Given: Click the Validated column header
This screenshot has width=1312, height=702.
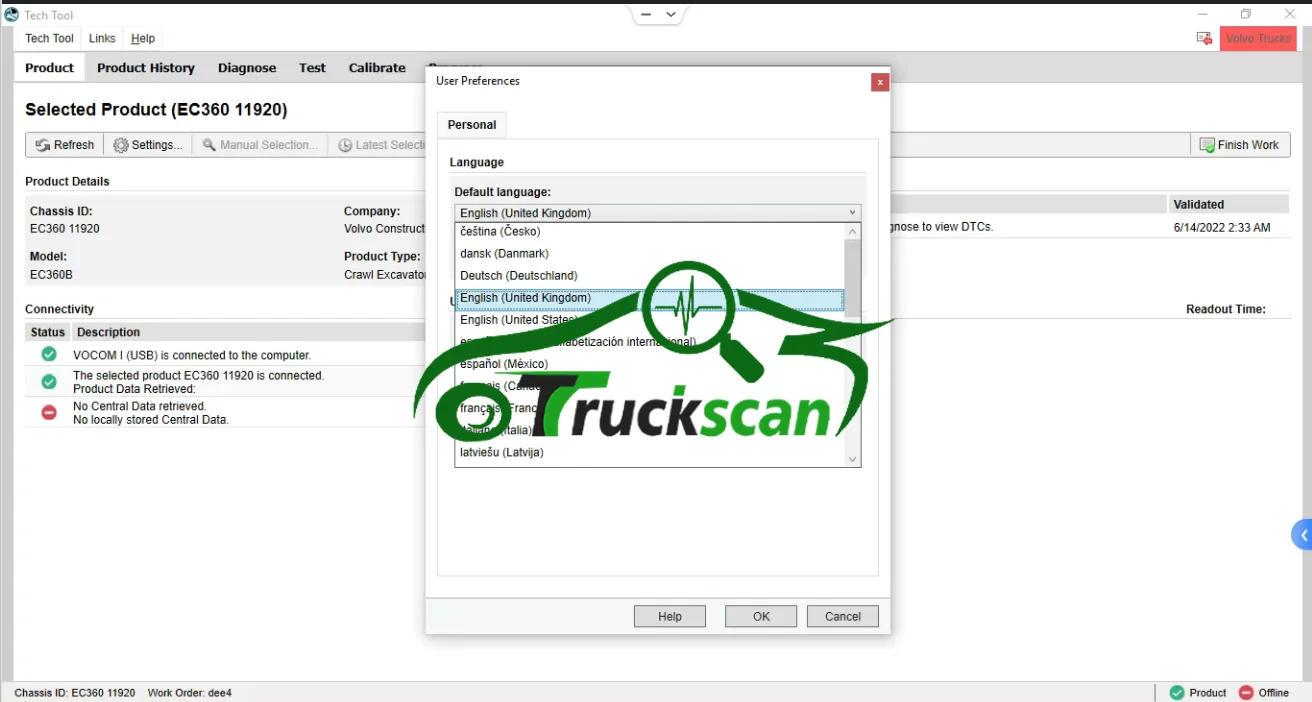Looking at the screenshot, I should pyautogui.click(x=1228, y=204).
